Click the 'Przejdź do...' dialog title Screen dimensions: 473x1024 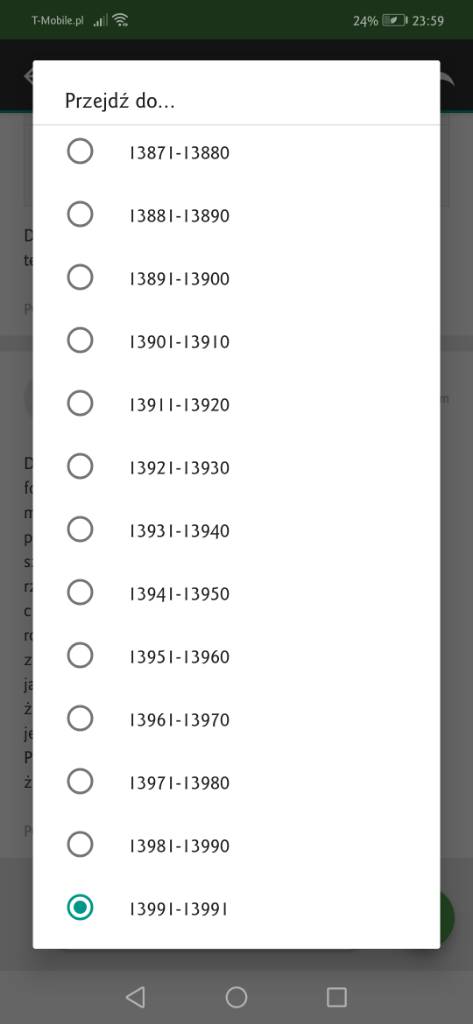[x=120, y=101]
